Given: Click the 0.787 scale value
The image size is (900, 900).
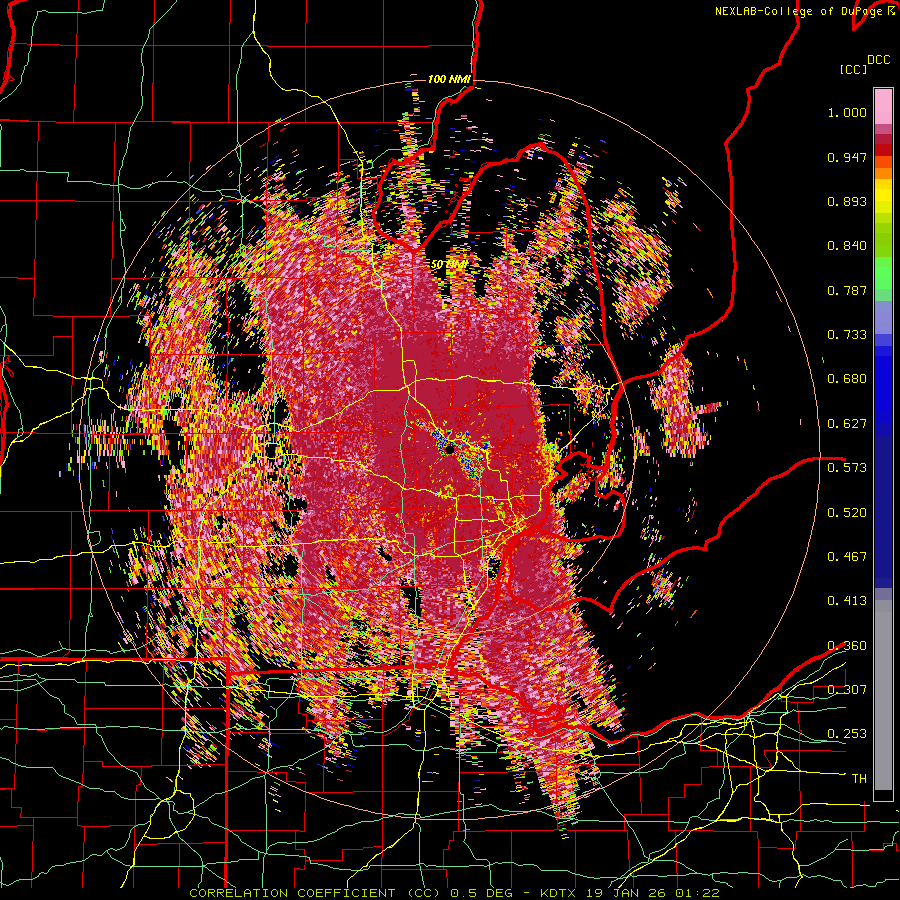Looking at the screenshot, I should pos(847,290).
